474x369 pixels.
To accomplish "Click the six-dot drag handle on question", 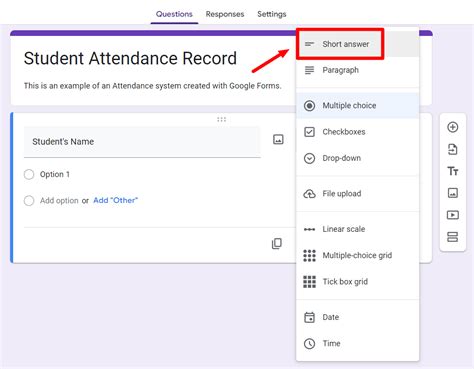I will [x=221, y=119].
